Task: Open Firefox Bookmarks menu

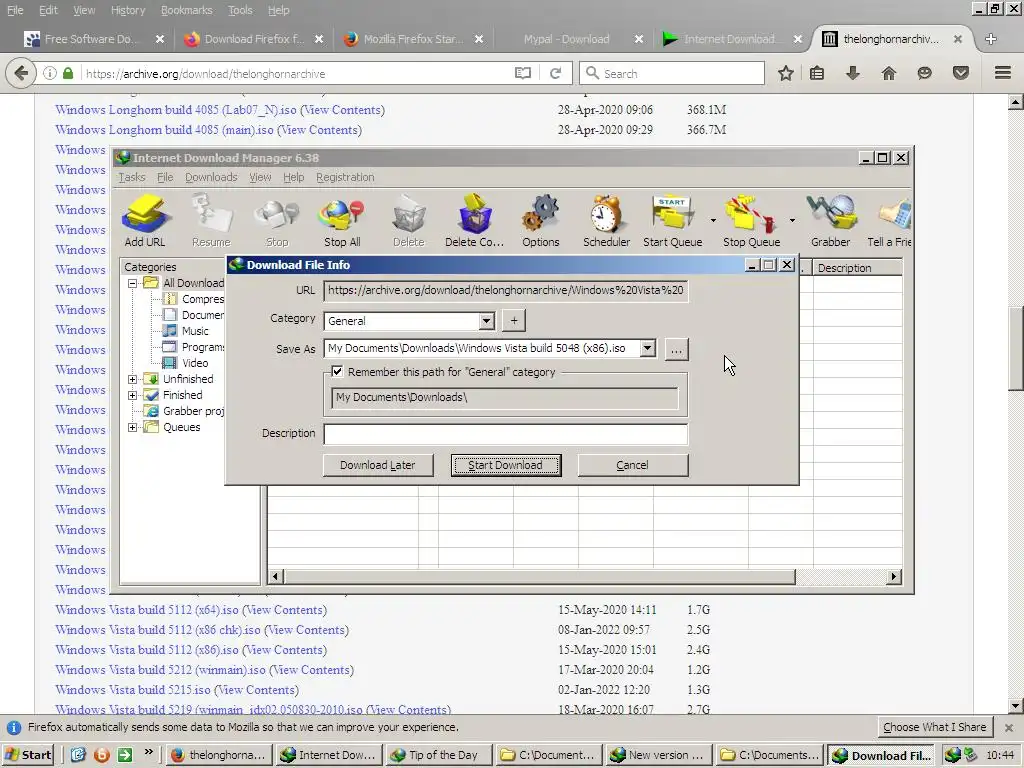Action: pyautogui.click(x=186, y=10)
